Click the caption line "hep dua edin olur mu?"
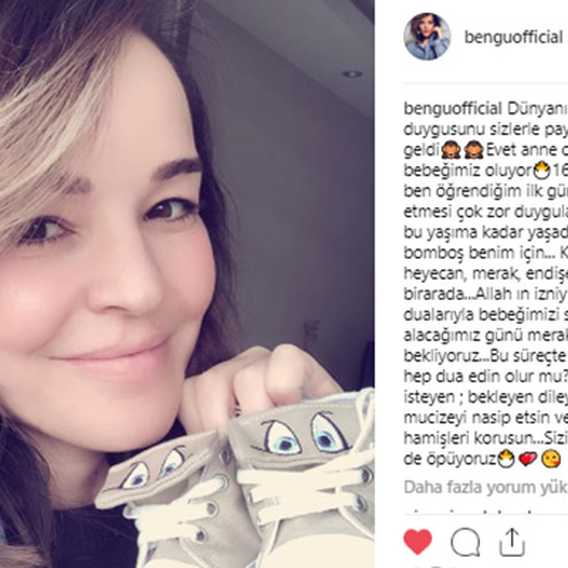 click(x=485, y=377)
